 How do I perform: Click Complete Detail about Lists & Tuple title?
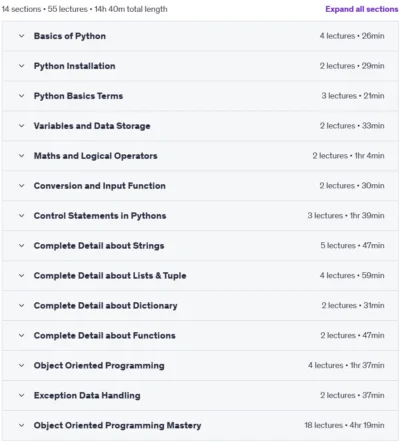pyautogui.click(x=110, y=276)
